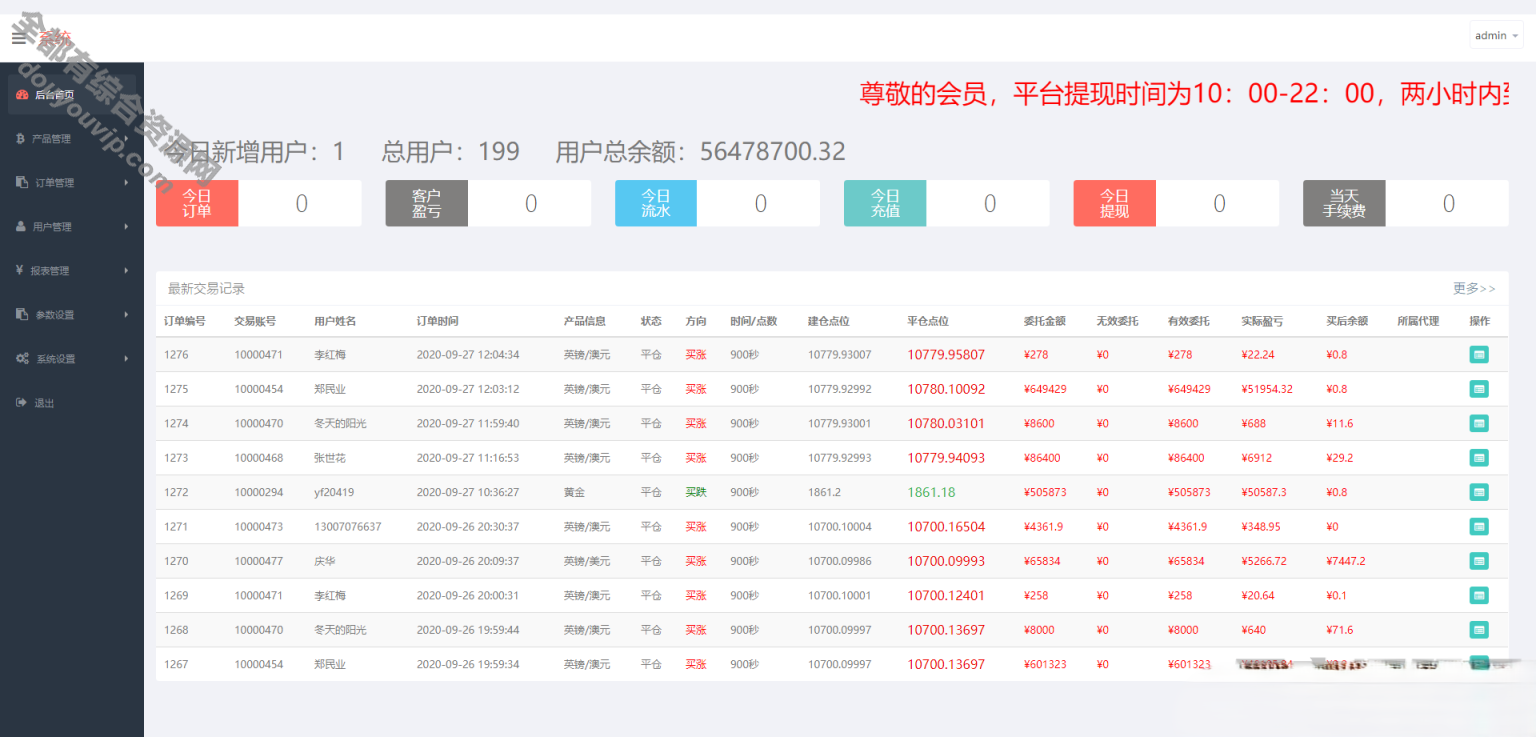
Task: Click the 客户盈亏 stat card
Action: point(488,203)
